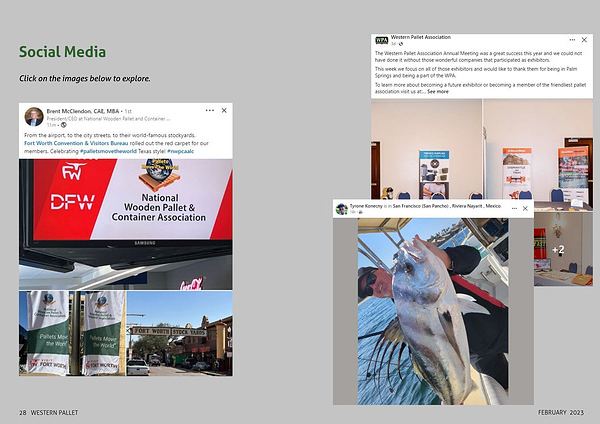This screenshot has height=424, width=600.
Task: Open three-dots menu on Tyrone Konecny post
Action: pyautogui.click(x=514, y=209)
